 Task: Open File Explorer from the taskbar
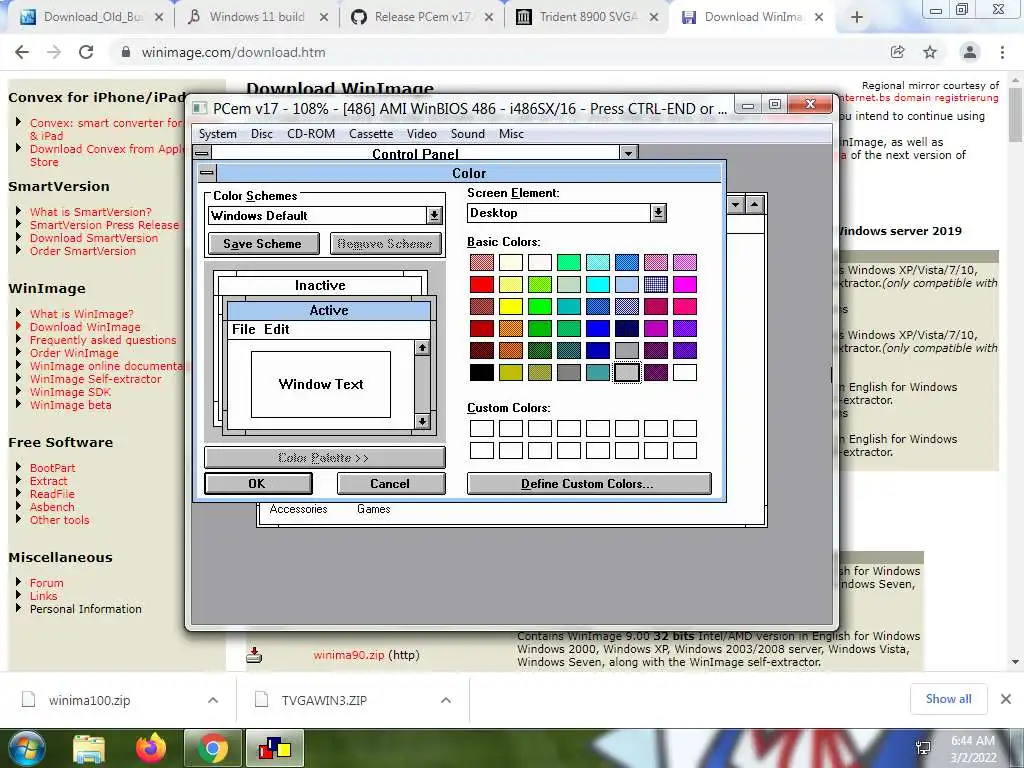click(89, 749)
